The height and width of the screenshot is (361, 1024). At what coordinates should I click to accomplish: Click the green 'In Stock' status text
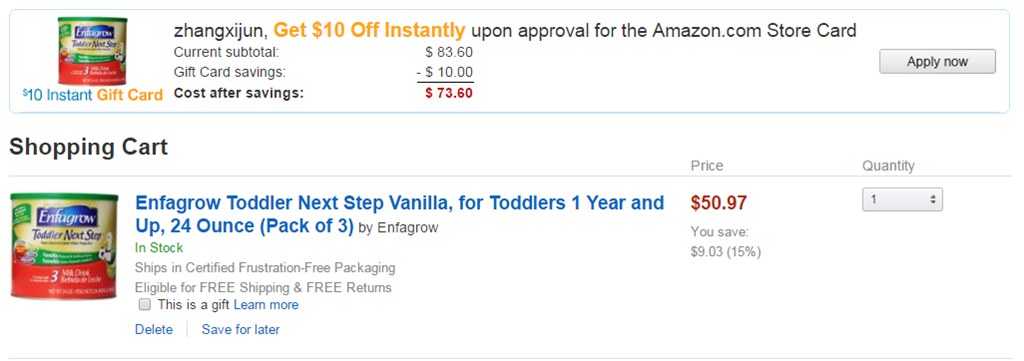[159, 248]
